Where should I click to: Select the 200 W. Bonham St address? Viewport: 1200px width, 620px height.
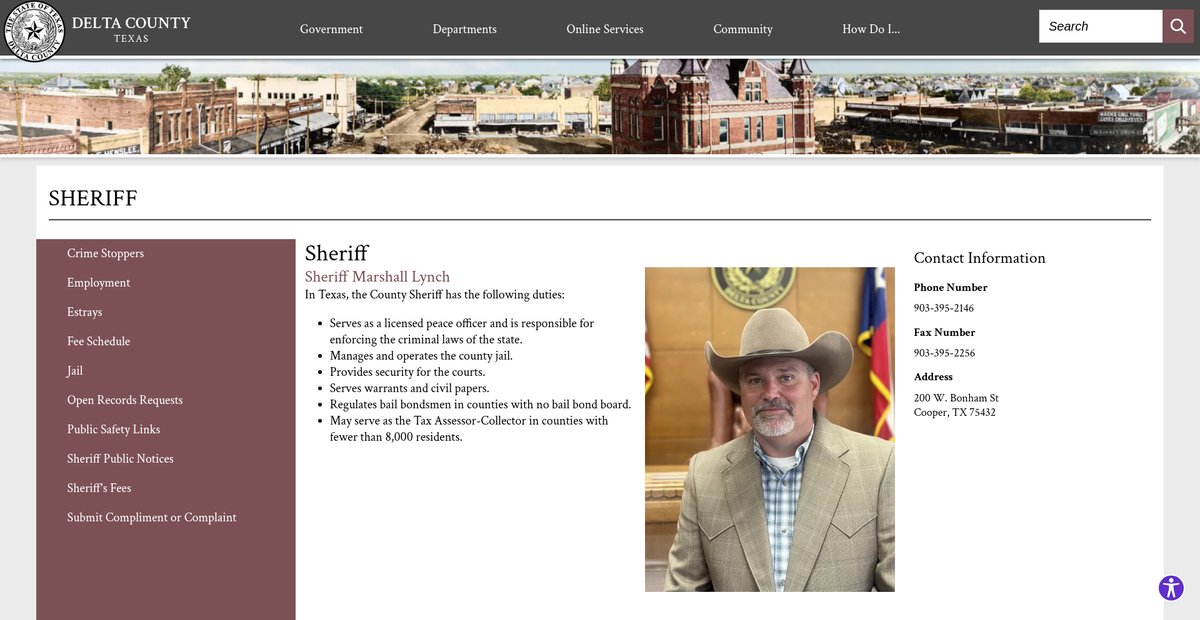[956, 398]
